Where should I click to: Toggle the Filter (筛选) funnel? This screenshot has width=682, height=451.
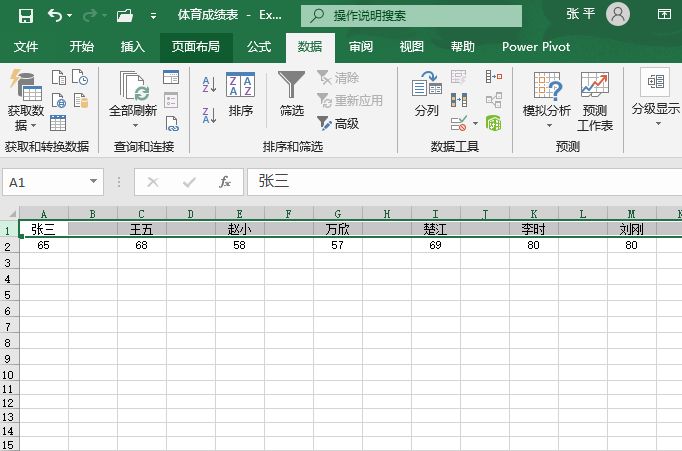(x=291, y=94)
